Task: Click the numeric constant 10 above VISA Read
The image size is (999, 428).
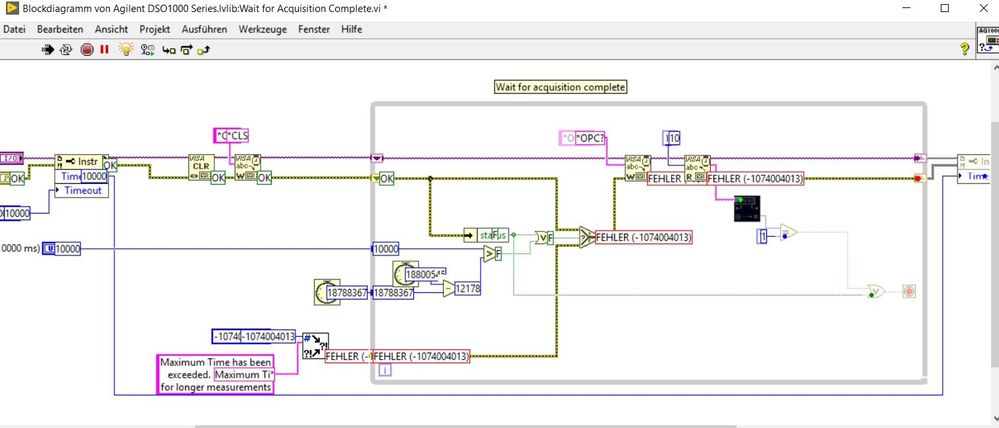Action: coord(672,137)
